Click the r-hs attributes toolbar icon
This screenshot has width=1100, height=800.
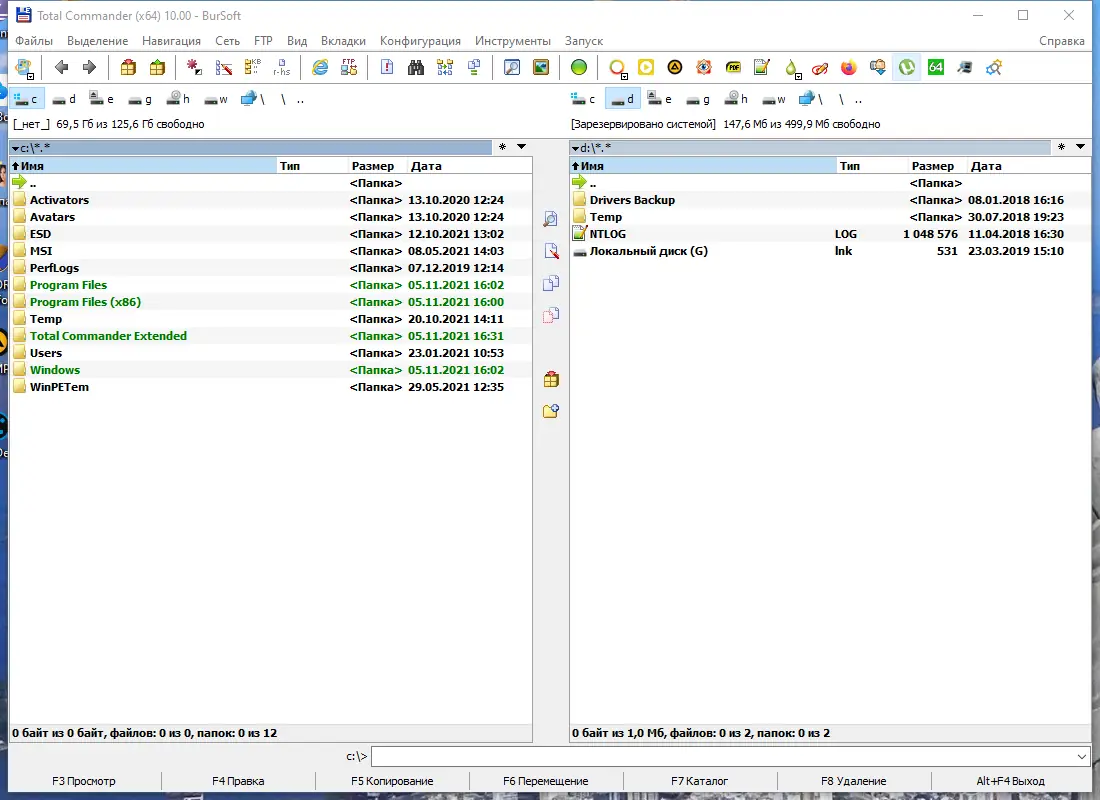(281, 67)
